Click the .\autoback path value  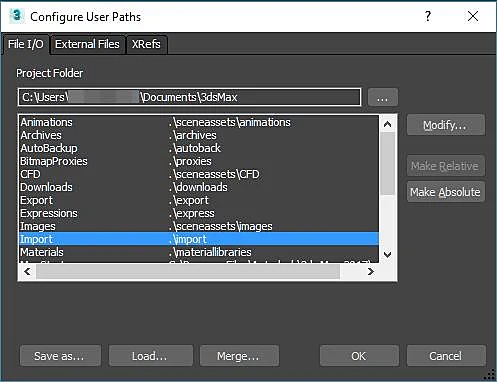(195, 148)
